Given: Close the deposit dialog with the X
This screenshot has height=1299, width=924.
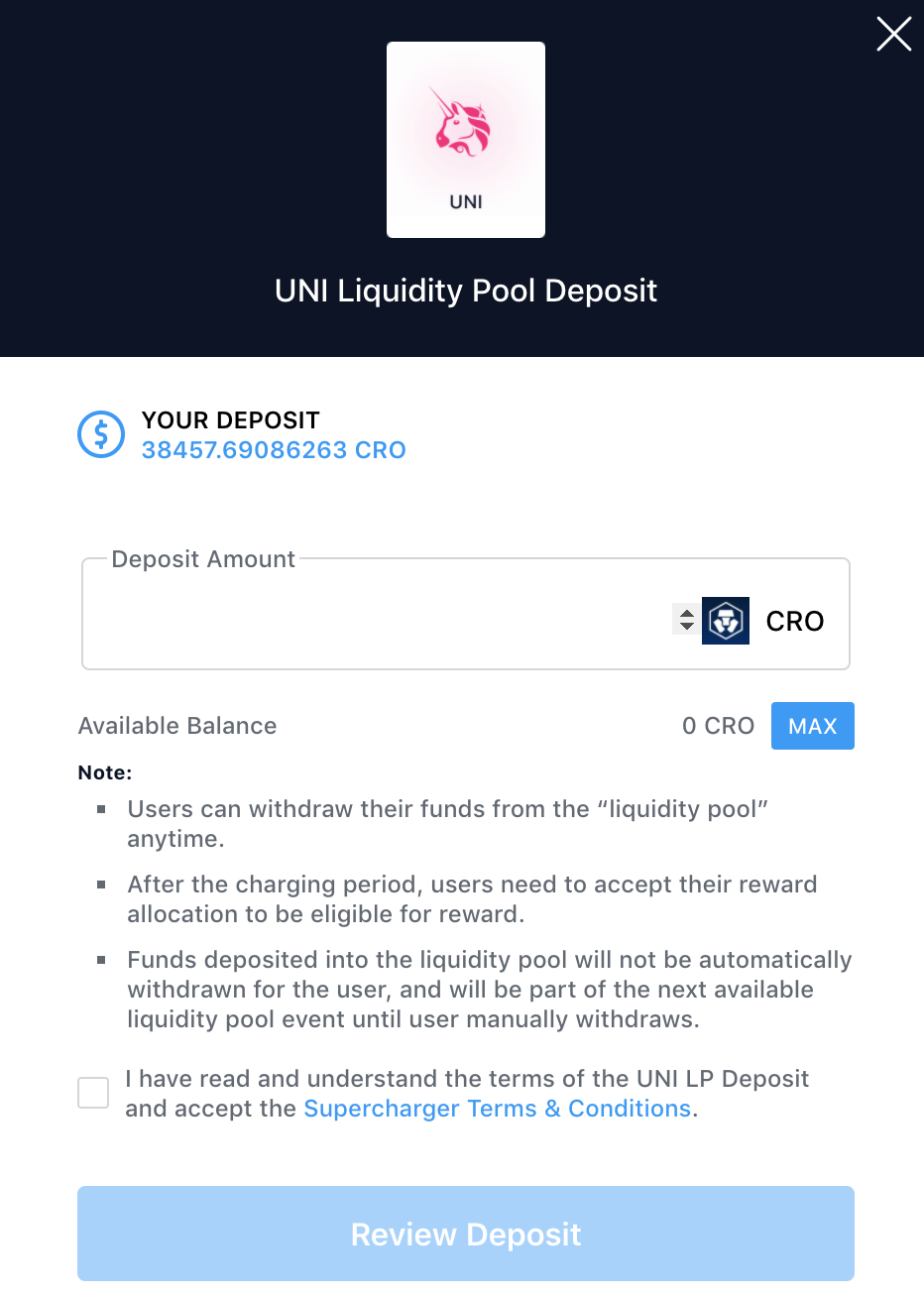Looking at the screenshot, I should coord(893,34).
